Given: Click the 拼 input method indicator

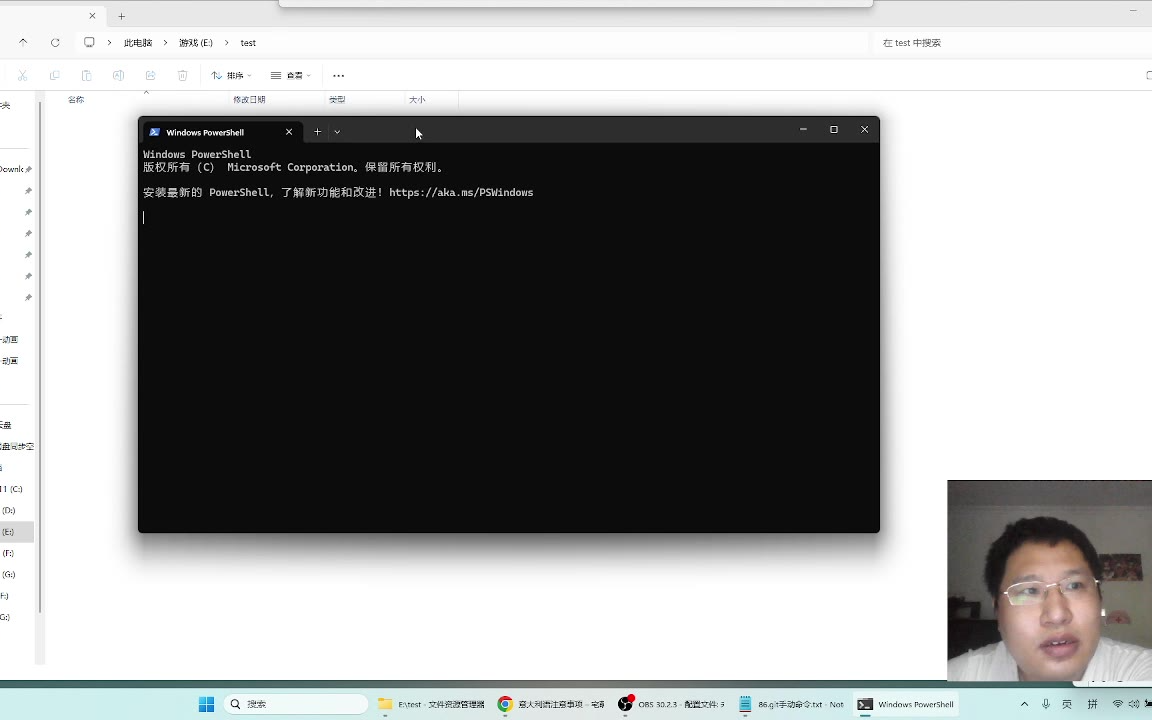Looking at the screenshot, I should (1092, 704).
